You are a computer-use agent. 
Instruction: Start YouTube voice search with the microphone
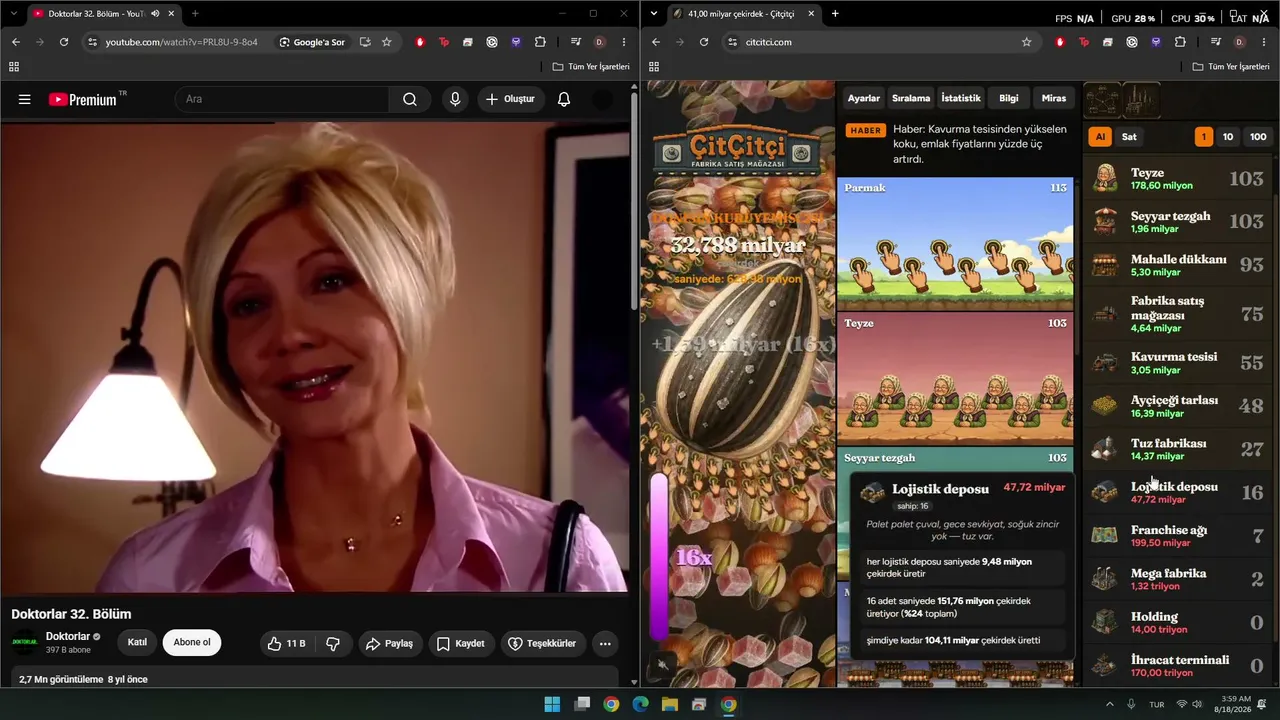point(455,99)
